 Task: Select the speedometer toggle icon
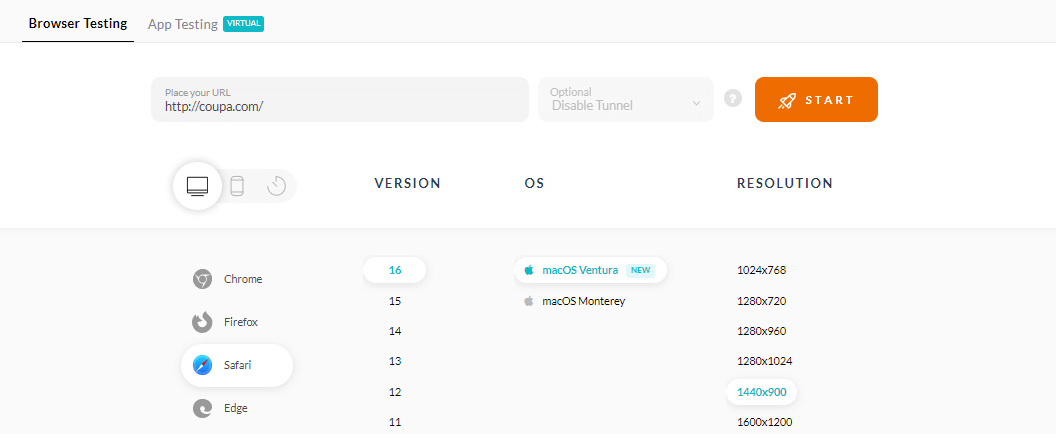pyautogui.click(x=276, y=186)
